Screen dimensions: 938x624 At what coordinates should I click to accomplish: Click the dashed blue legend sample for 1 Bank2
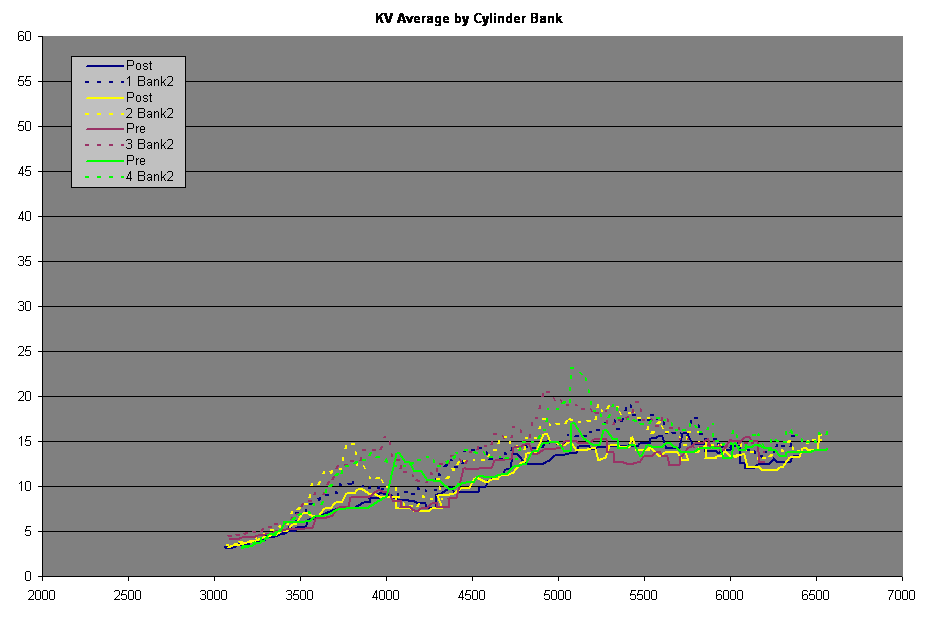coord(105,82)
